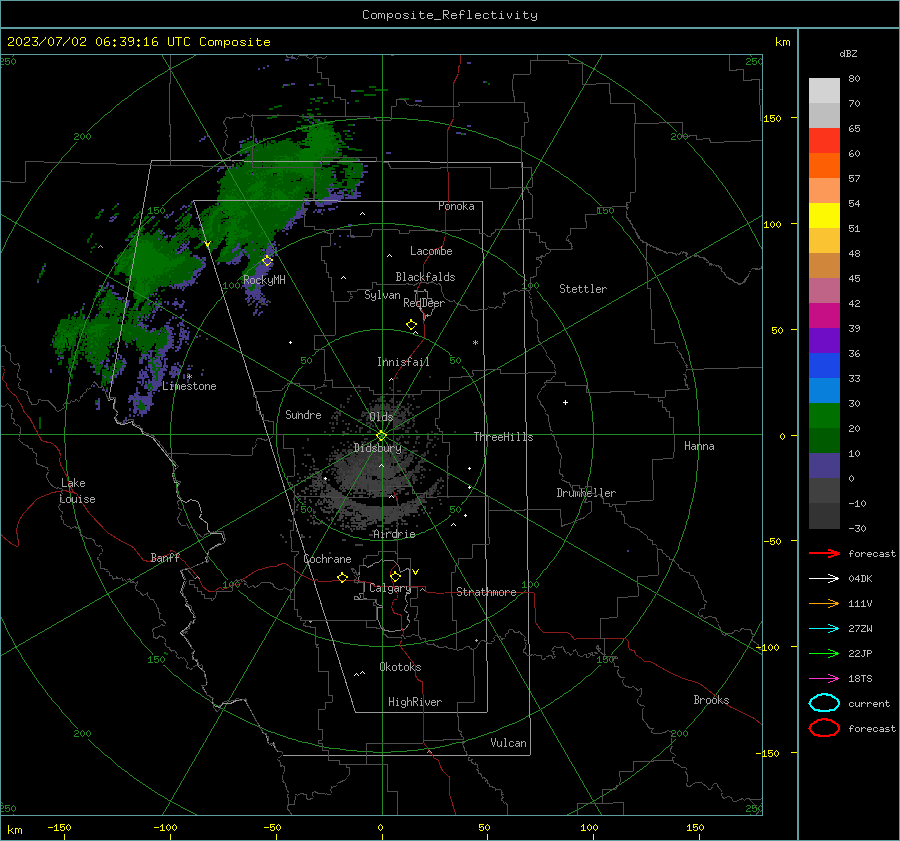Click the Ponoka city label

456,206
